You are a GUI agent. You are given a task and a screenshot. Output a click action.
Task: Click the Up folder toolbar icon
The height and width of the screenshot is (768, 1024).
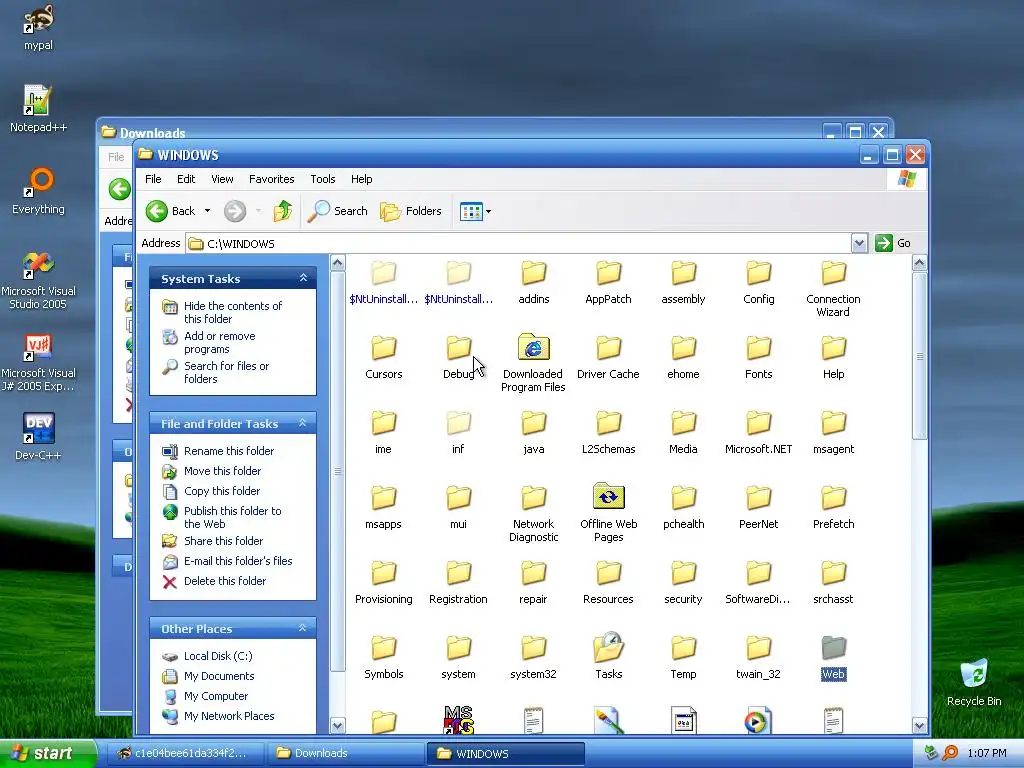coord(282,211)
